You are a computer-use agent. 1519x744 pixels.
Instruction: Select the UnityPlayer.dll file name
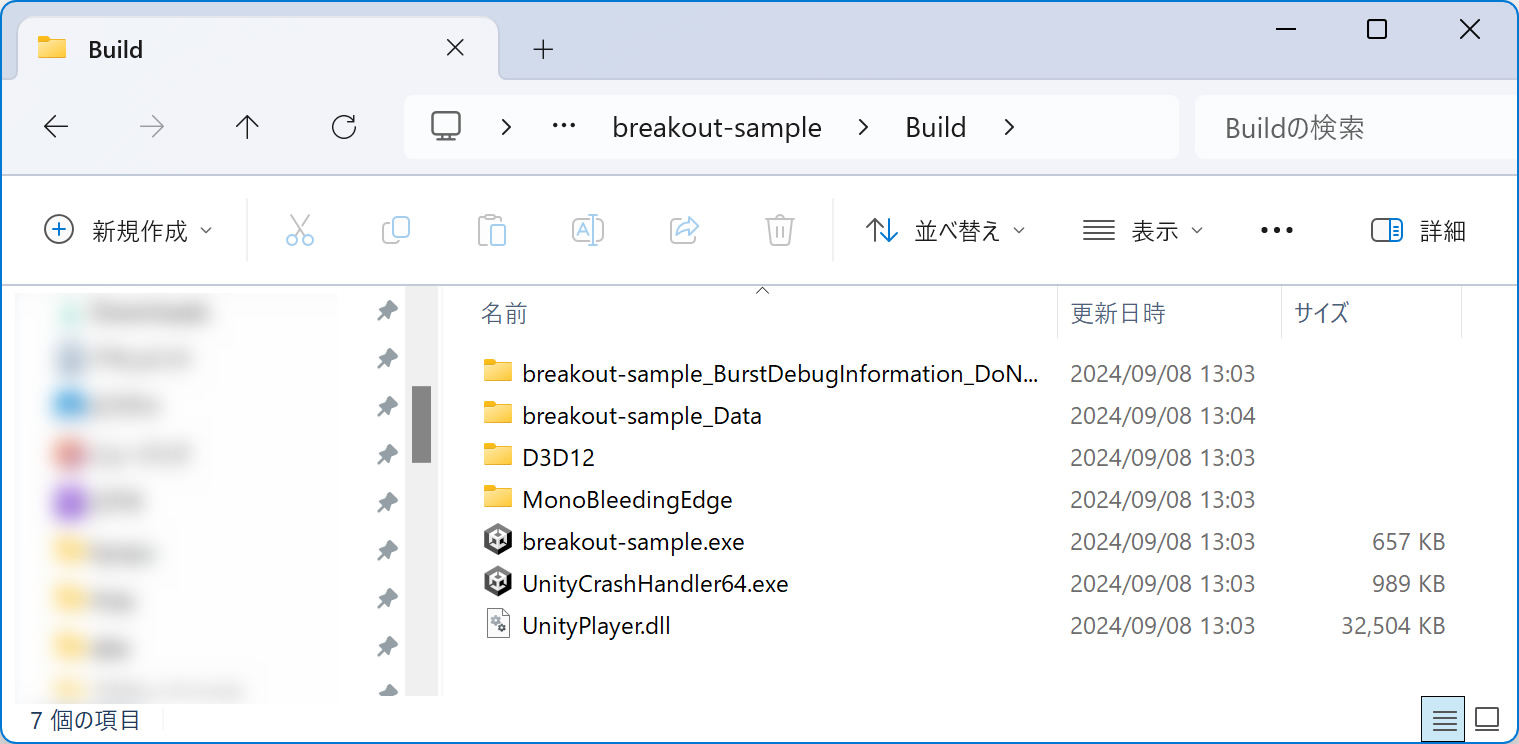596,626
